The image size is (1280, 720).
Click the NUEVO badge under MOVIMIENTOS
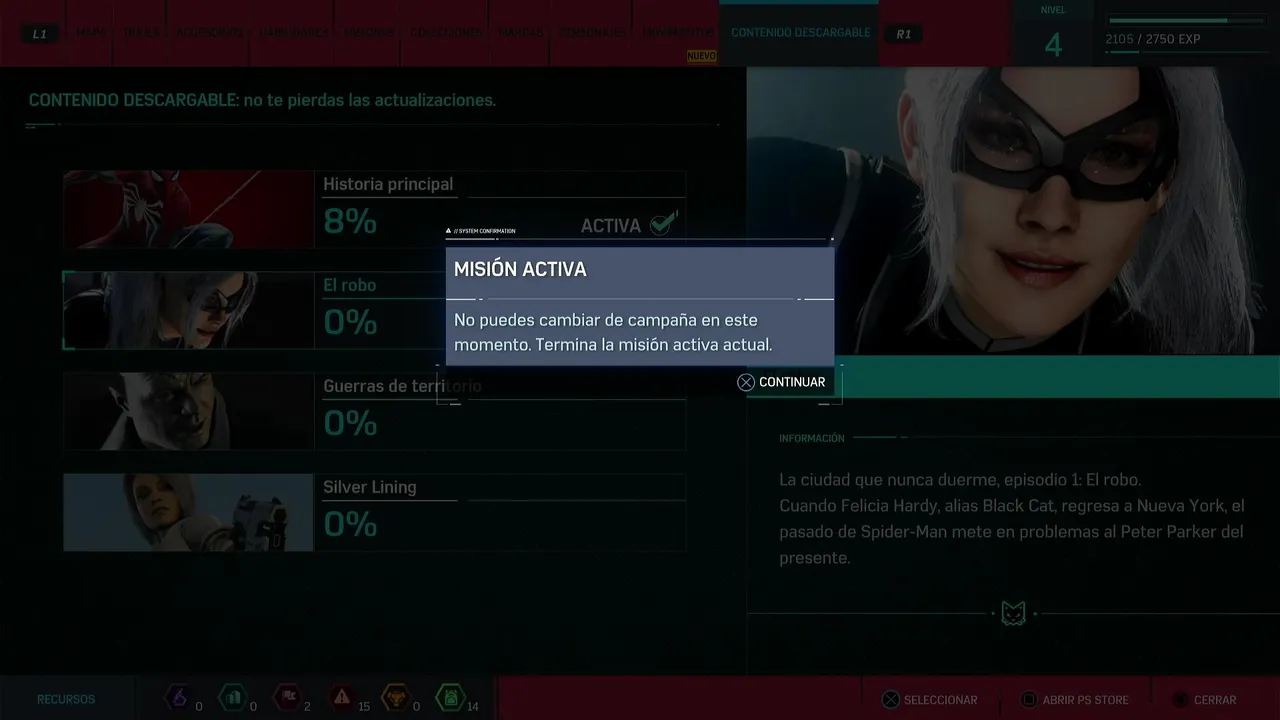click(701, 57)
